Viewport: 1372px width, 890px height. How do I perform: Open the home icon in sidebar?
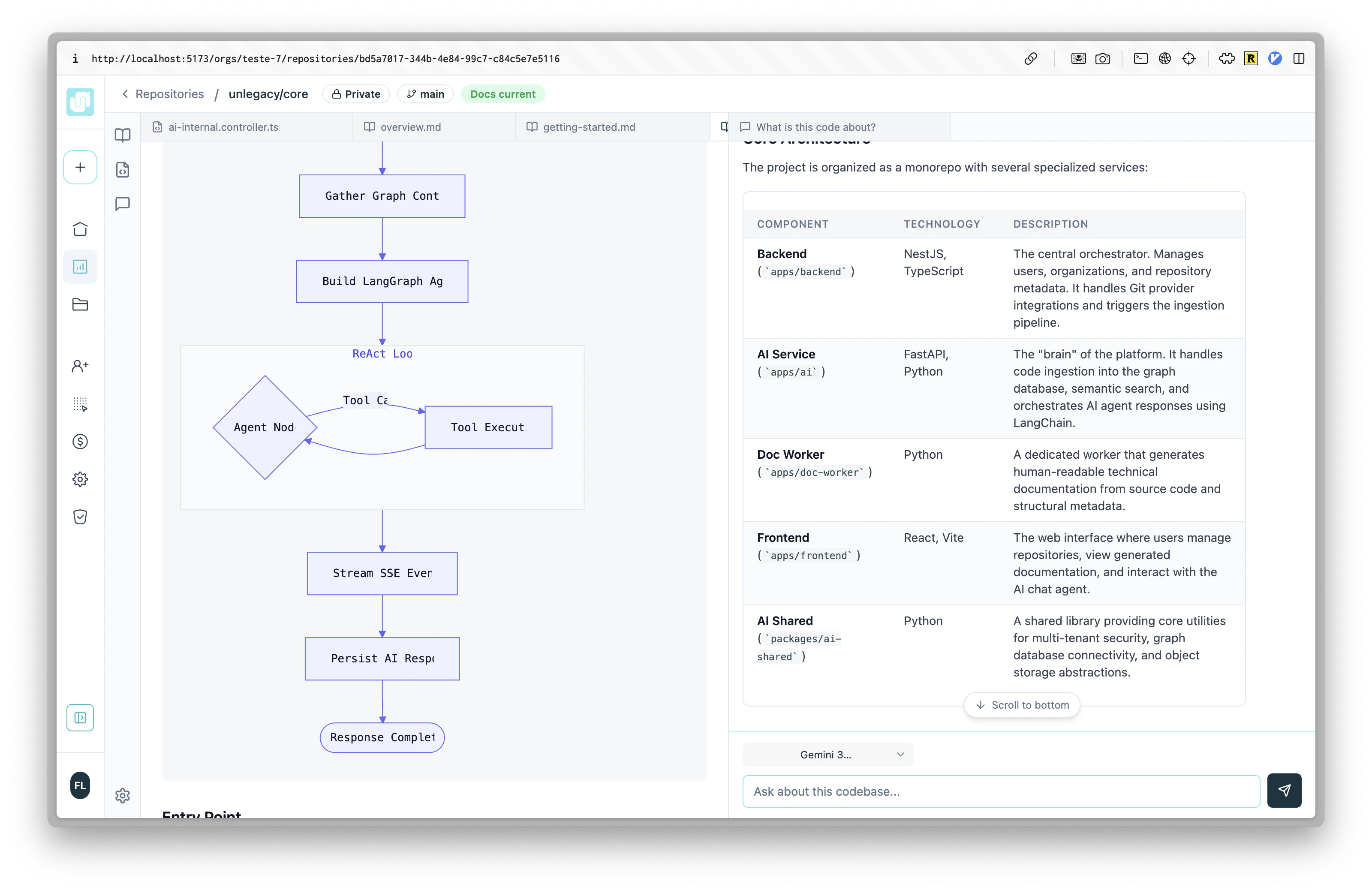[80, 229]
